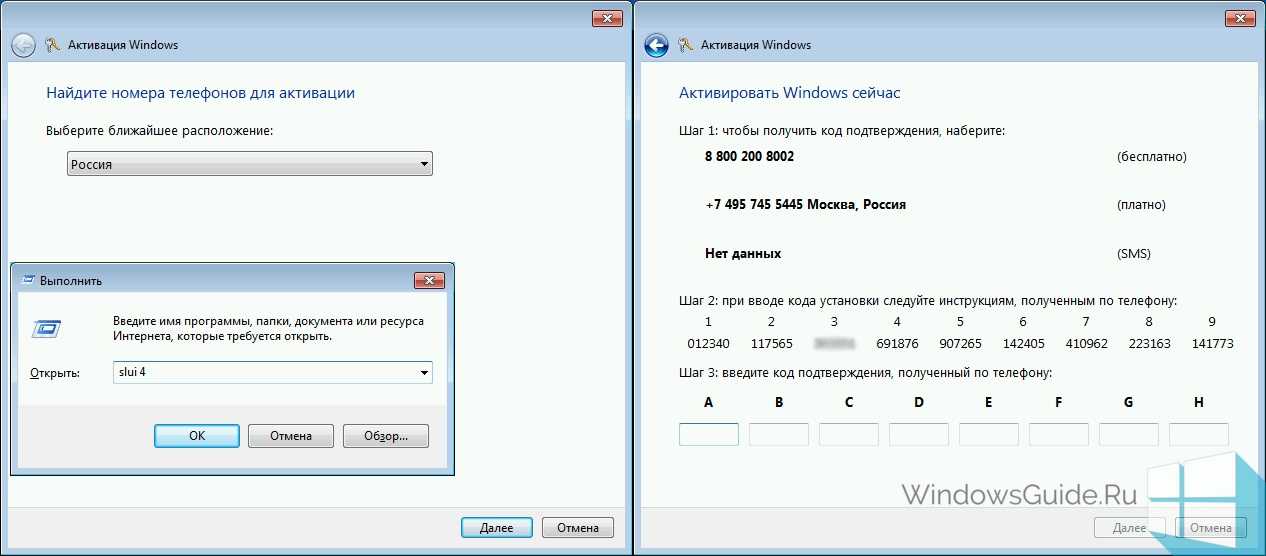Viewport: 1266px width, 556px height.
Task: Close the right activation window
Action: [1240, 17]
